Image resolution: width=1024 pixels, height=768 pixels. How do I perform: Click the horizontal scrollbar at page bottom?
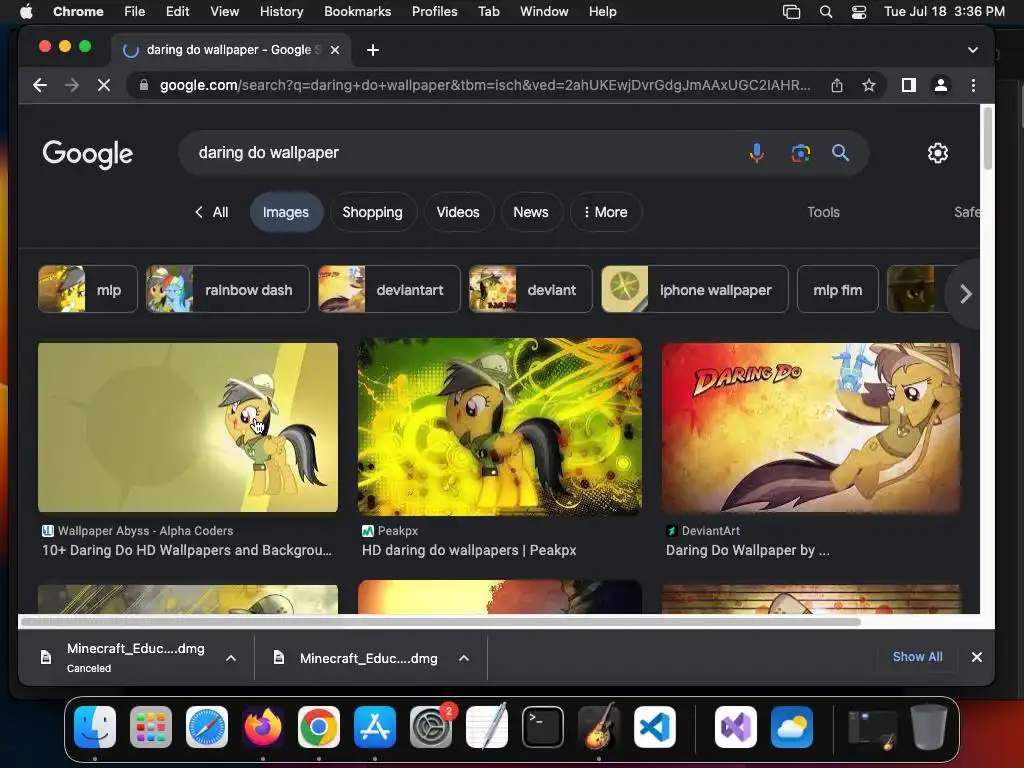tap(441, 622)
